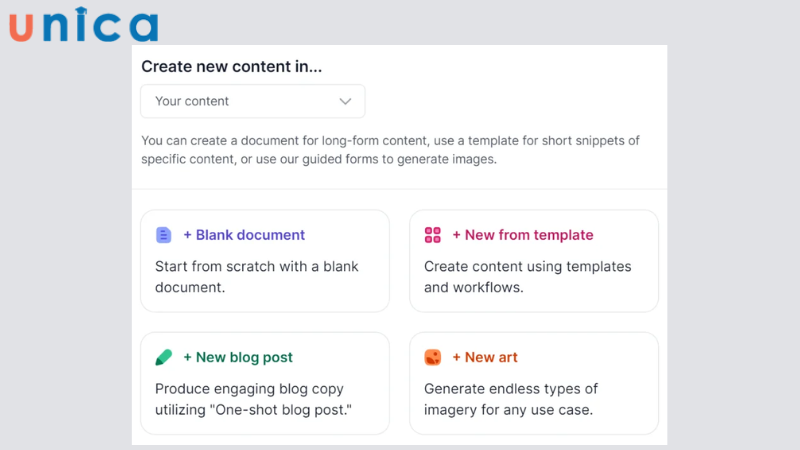Click "Create content using templates and workflows" description

tap(527, 277)
